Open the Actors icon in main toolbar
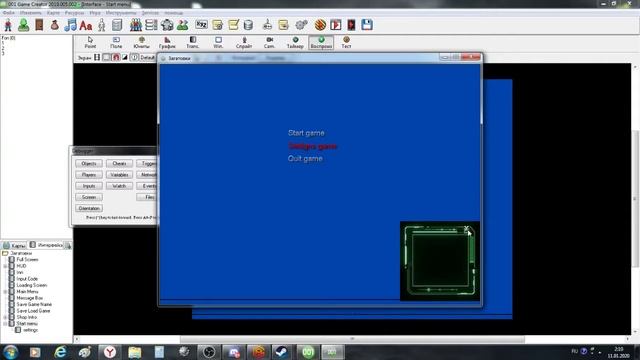Image resolution: width=640 pixels, height=360 pixels. pos(8,25)
